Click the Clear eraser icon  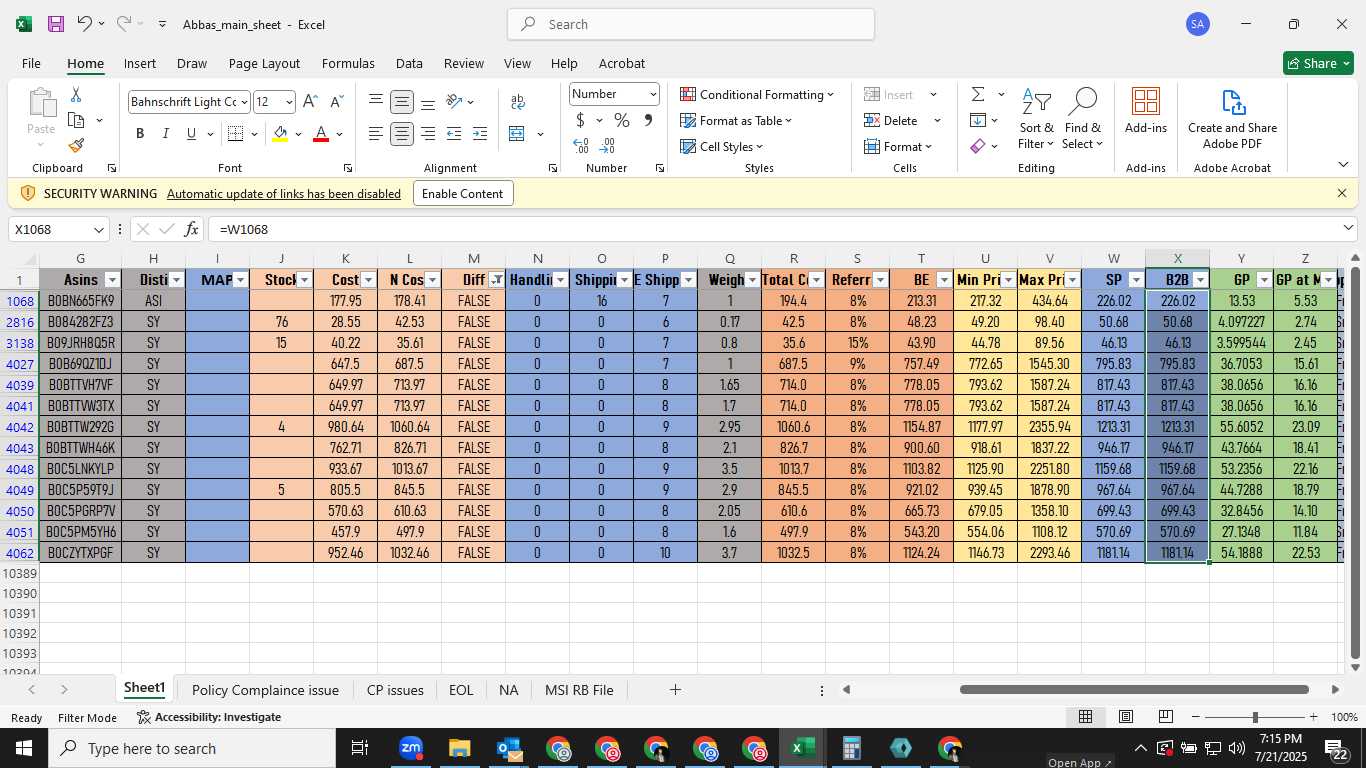click(x=977, y=146)
